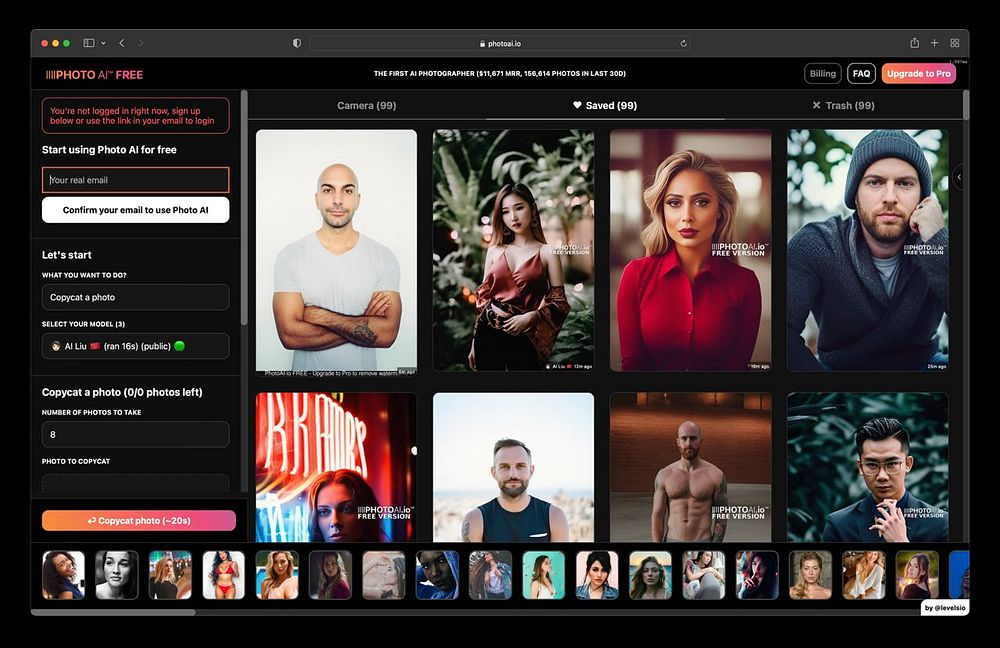Screen dimensions: 1000x648
Task: Click the not logged in notice
Action: 135,115
